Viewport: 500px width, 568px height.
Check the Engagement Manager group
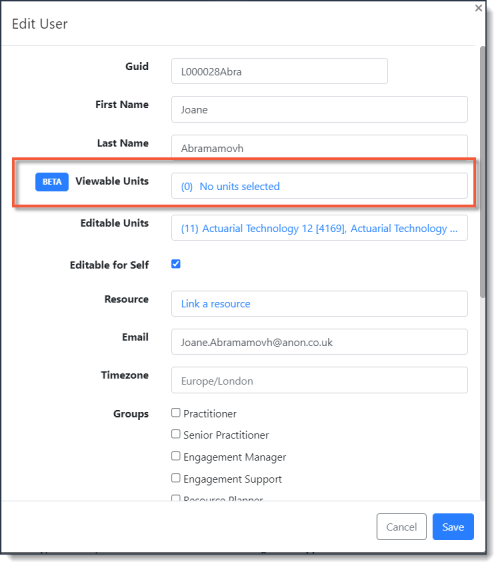tap(176, 456)
